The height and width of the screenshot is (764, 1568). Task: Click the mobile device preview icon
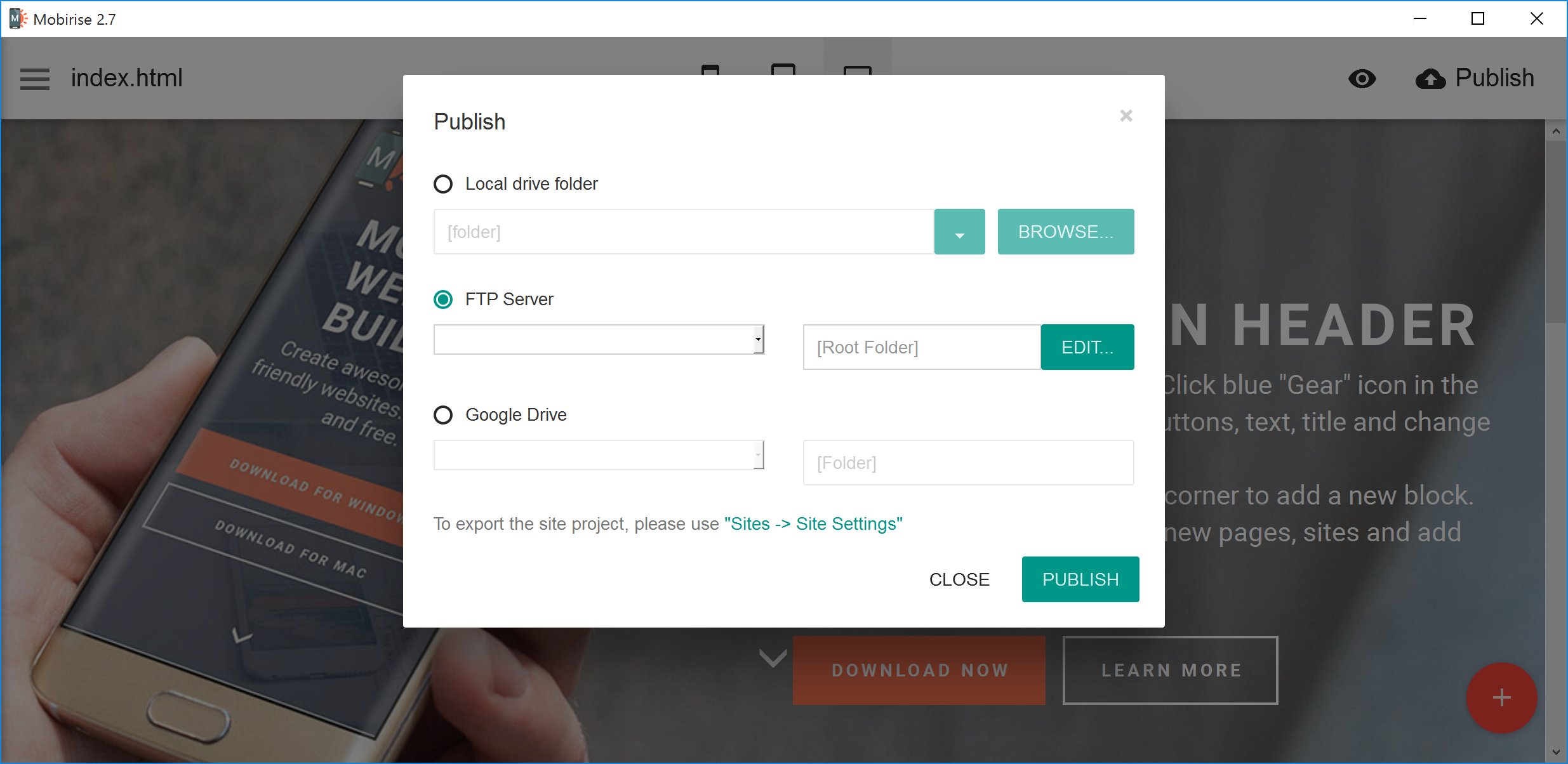[709, 78]
